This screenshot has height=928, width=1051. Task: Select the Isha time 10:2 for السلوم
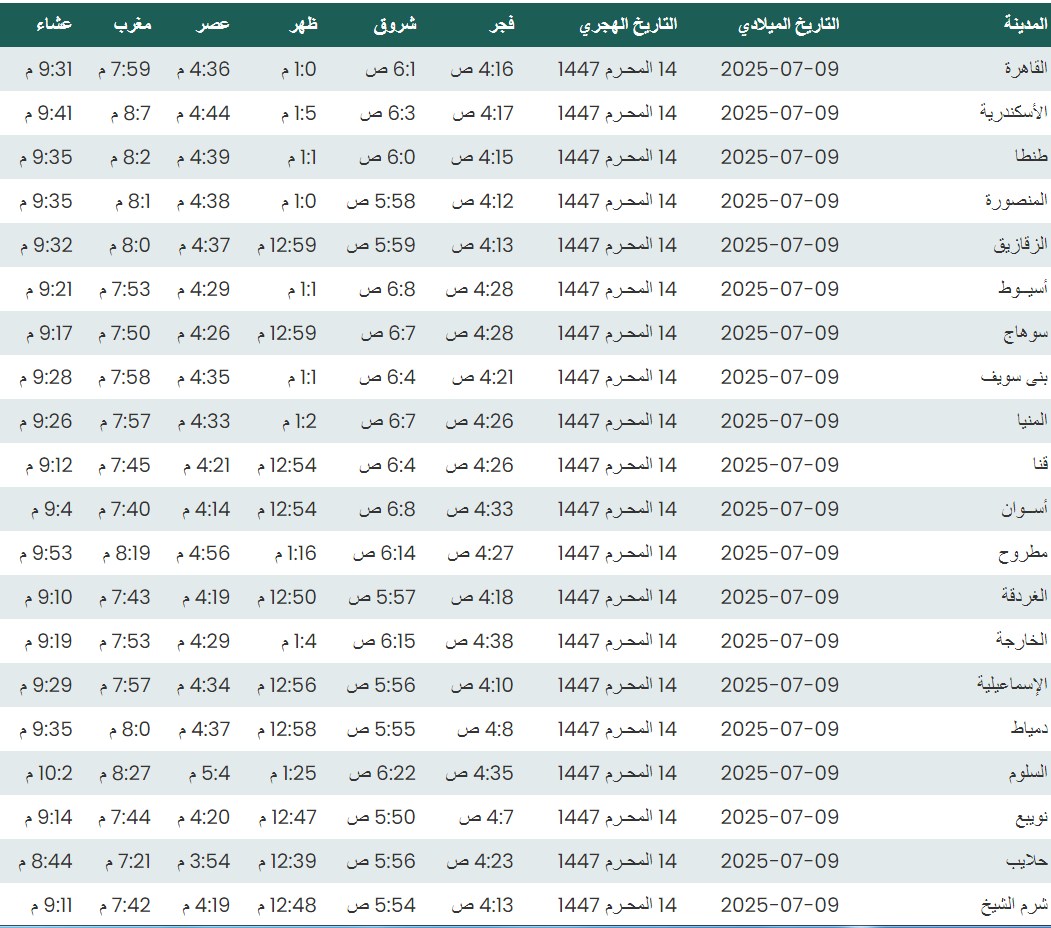(46, 773)
